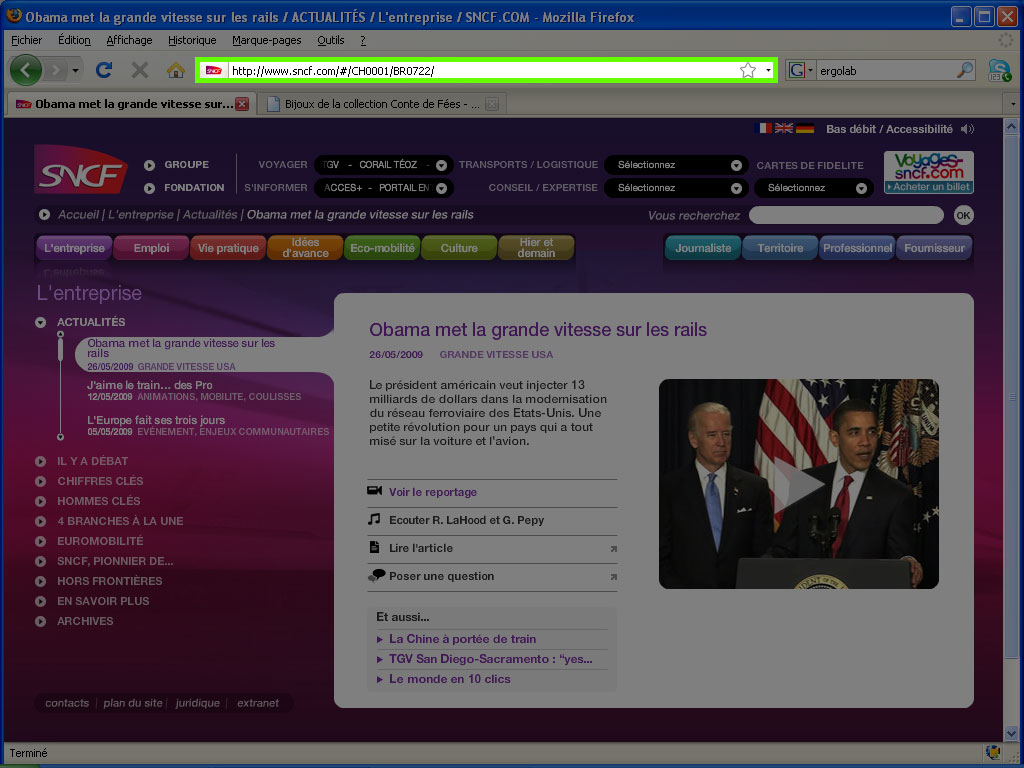Image resolution: width=1024 pixels, height=768 pixels.
Task: Click the page scrollbar down arrow
Action: (x=1011, y=733)
